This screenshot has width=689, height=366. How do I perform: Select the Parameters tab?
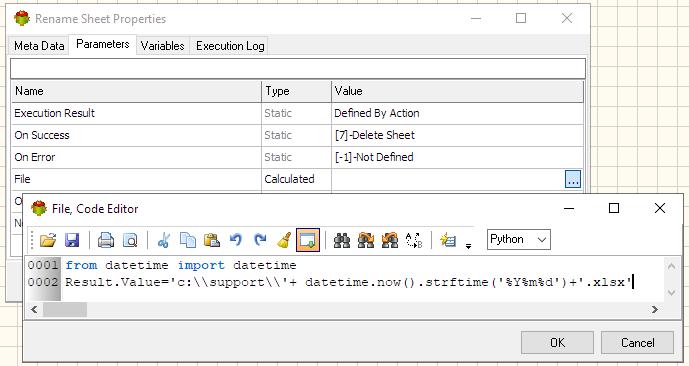103,44
